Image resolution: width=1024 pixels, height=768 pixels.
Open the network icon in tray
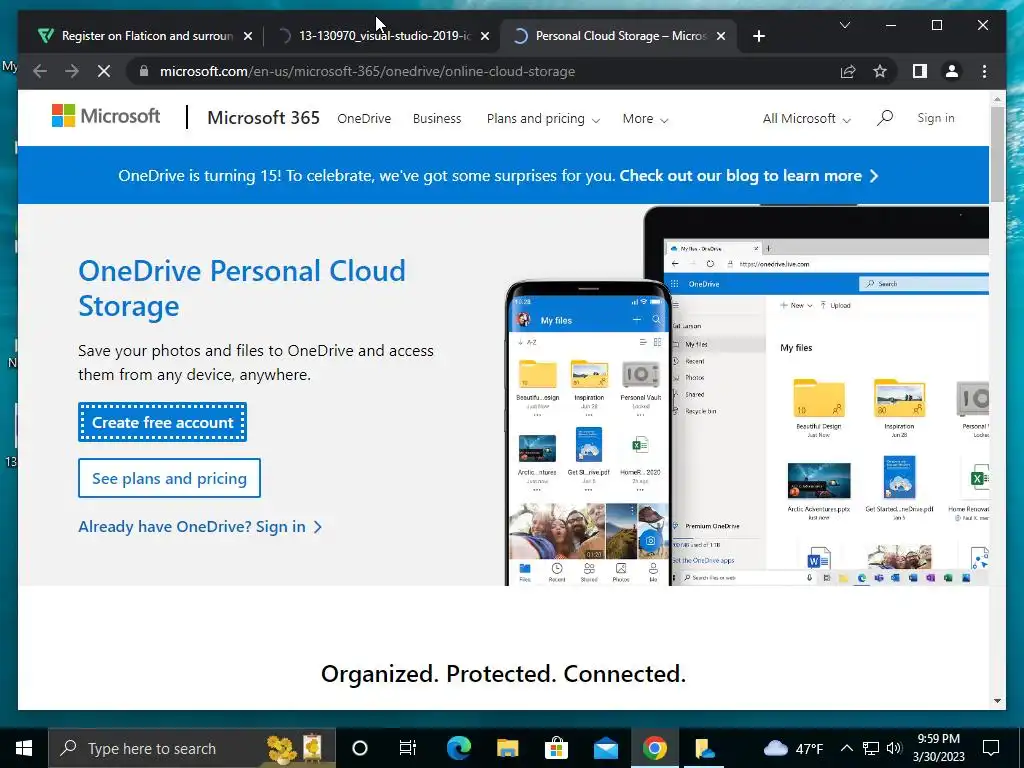[x=871, y=748]
